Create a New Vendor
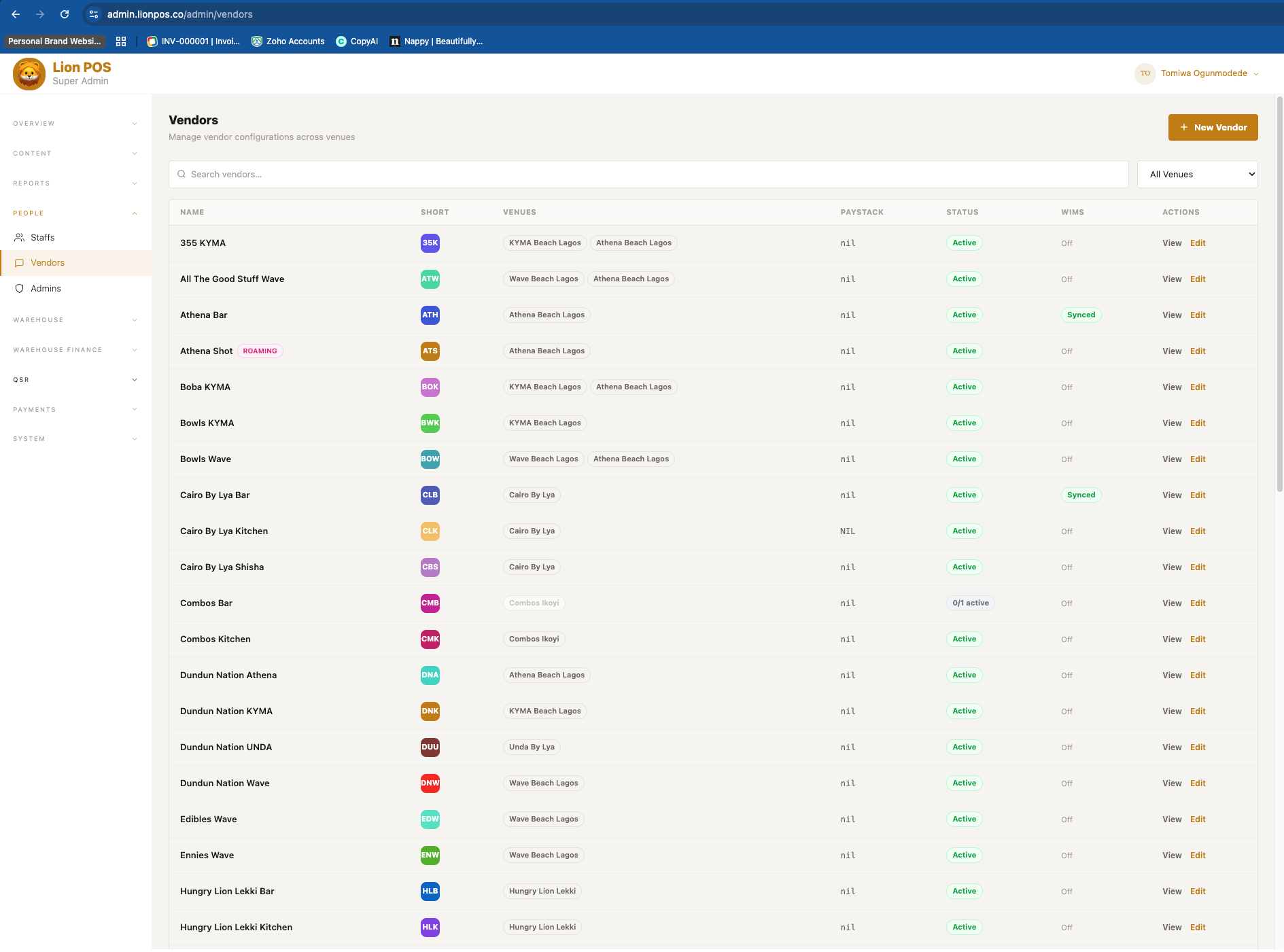The image size is (1284, 952). 1213,128
